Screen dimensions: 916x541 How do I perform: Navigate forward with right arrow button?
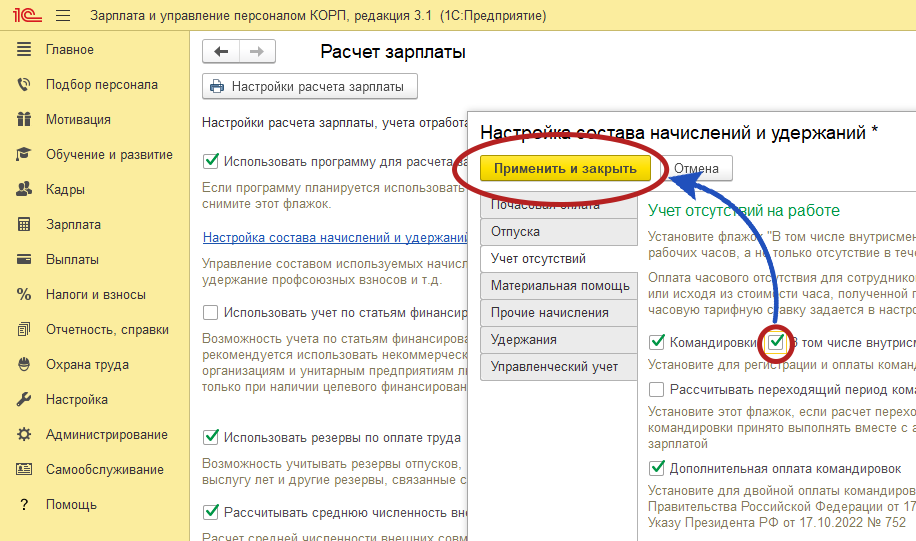(x=257, y=52)
